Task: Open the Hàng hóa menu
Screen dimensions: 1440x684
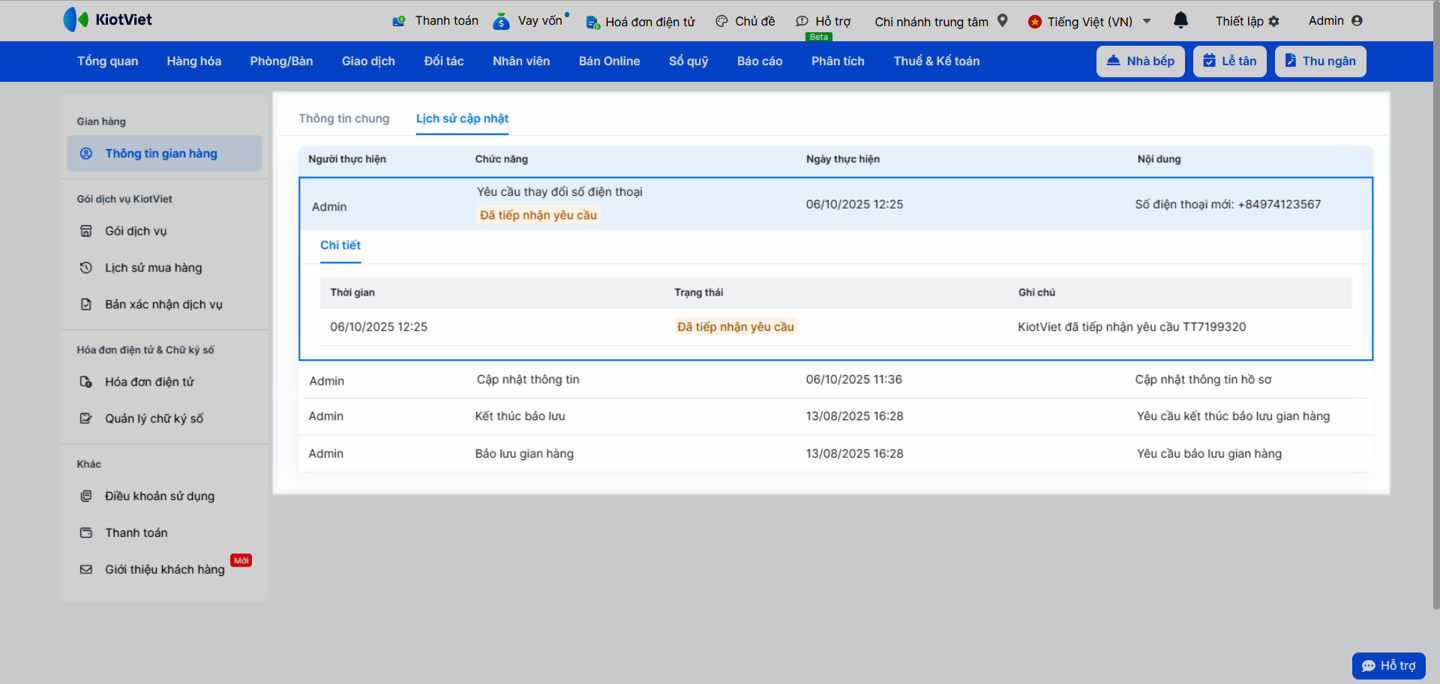Action: pos(194,61)
